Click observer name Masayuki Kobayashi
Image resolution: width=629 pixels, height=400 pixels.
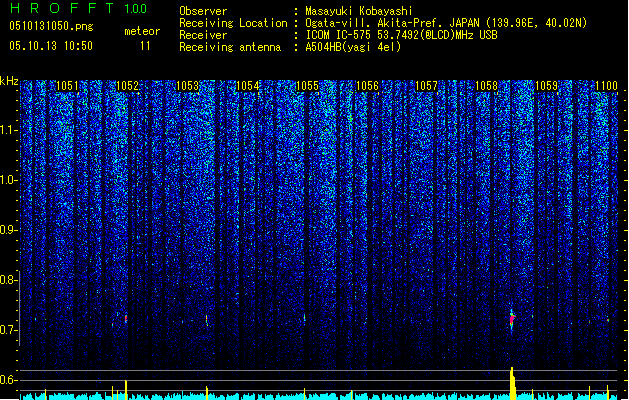coord(359,11)
